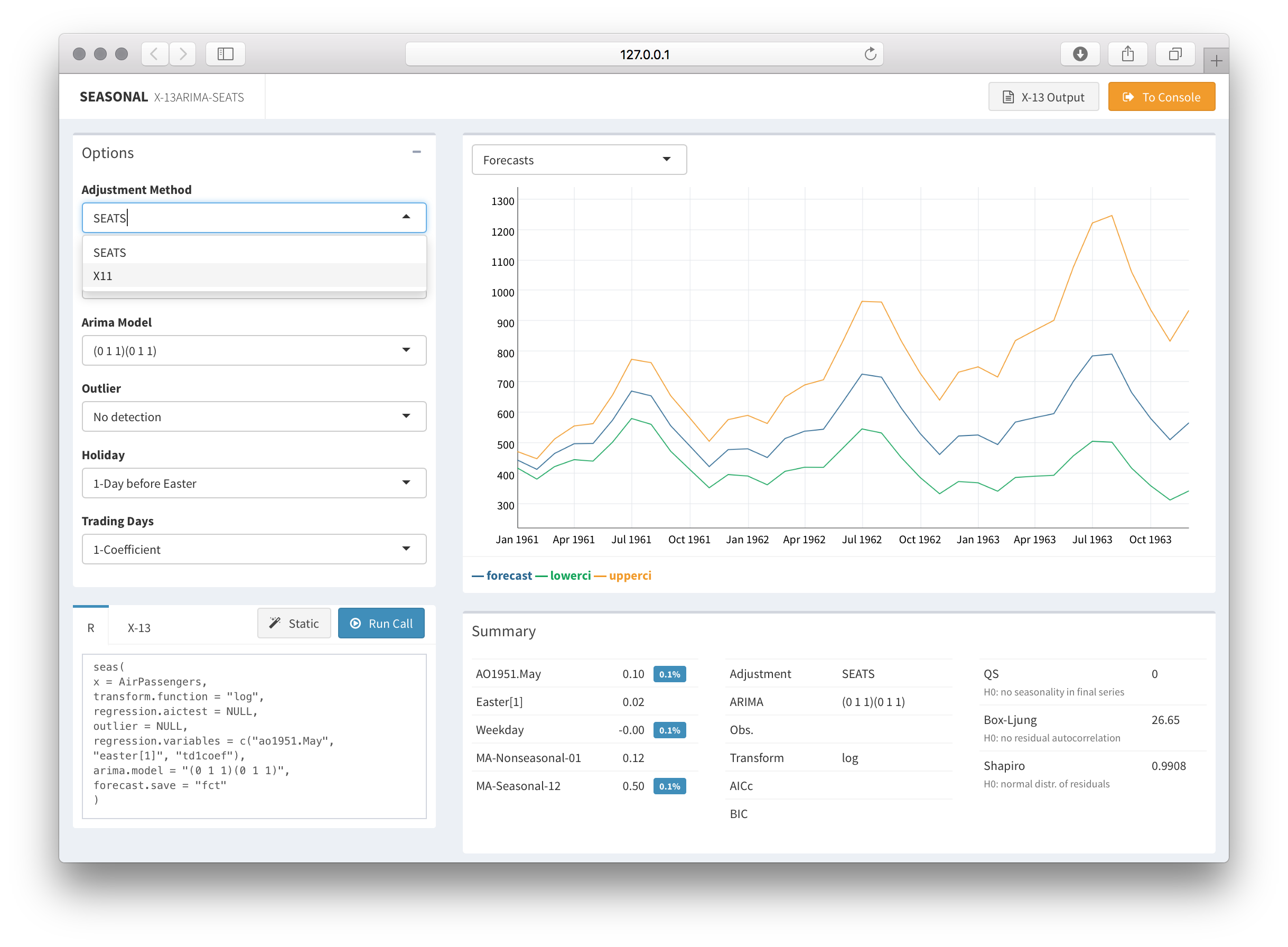Image resolution: width=1288 pixels, height=947 pixels.
Task: Click the browser forward arrow
Action: tap(183, 54)
